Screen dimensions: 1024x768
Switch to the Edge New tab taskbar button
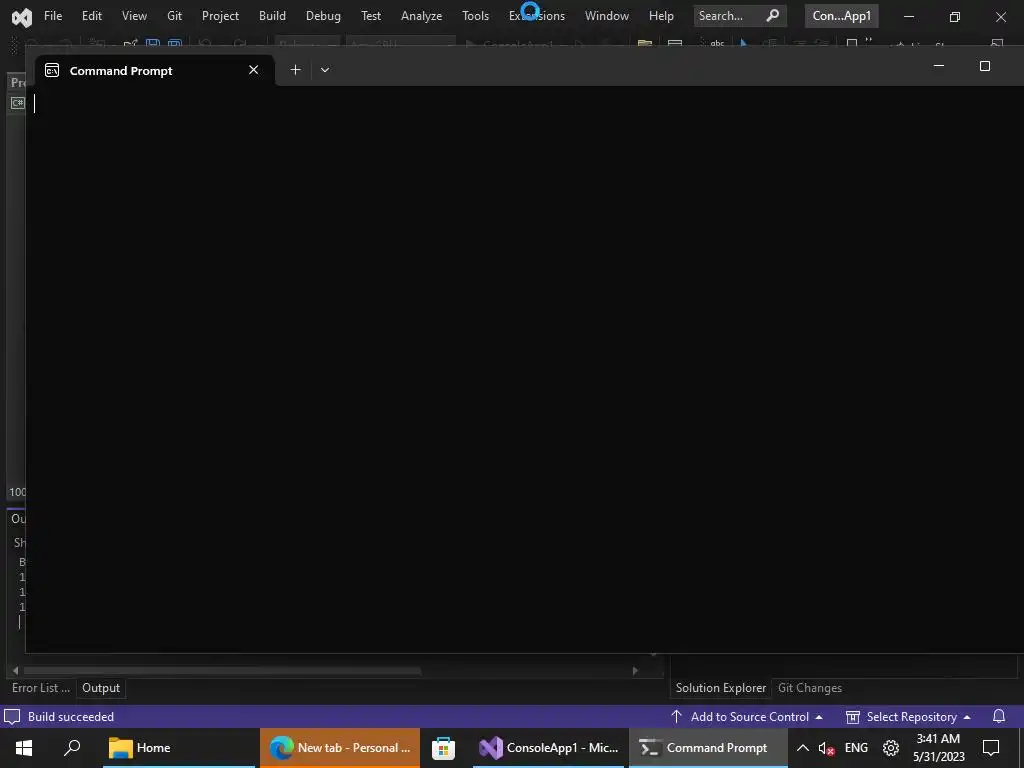tap(340, 748)
